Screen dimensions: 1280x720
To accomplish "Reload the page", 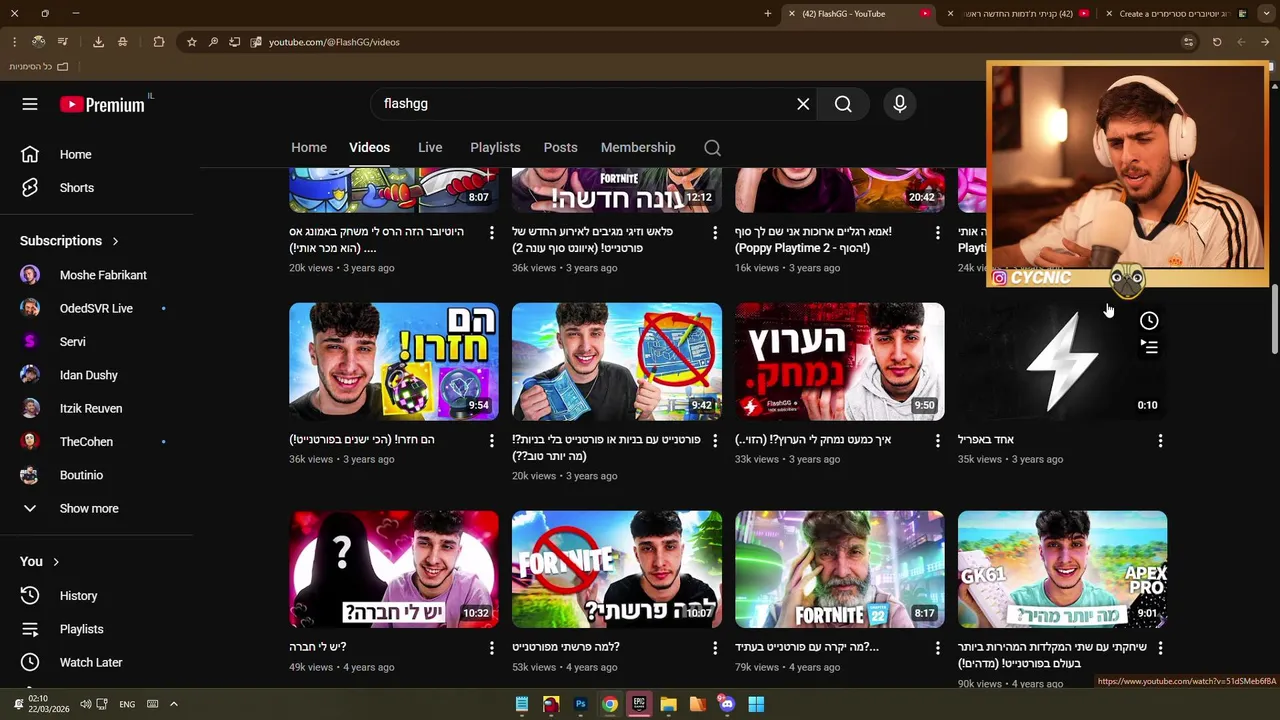I will [1217, 42].
